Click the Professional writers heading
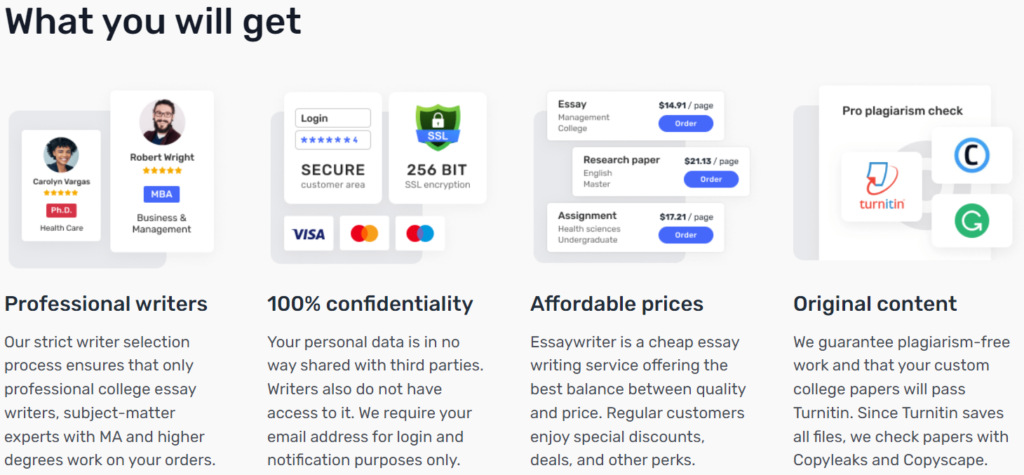1024x475 pixels. tap(106, 304)
